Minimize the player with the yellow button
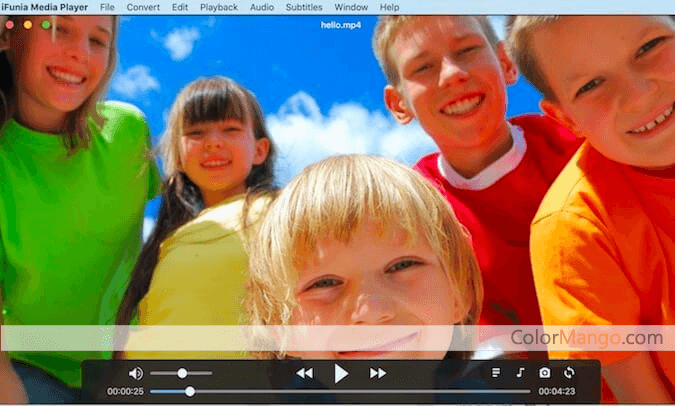 click(28, 25)
